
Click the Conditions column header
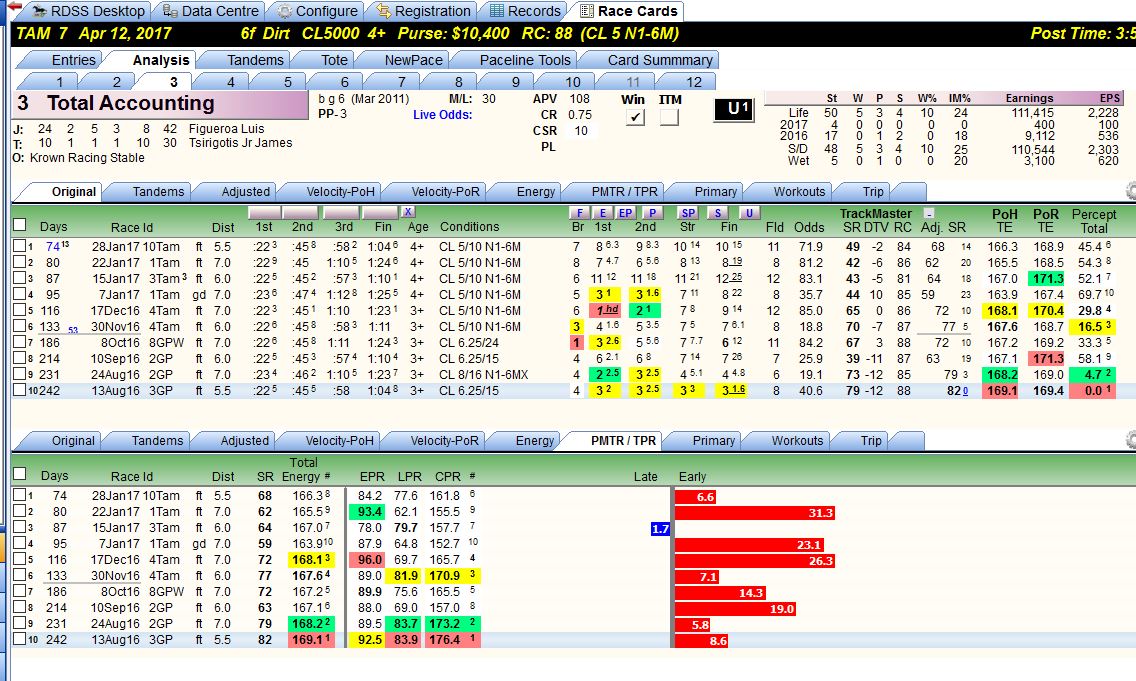click(x=469, y=227)
